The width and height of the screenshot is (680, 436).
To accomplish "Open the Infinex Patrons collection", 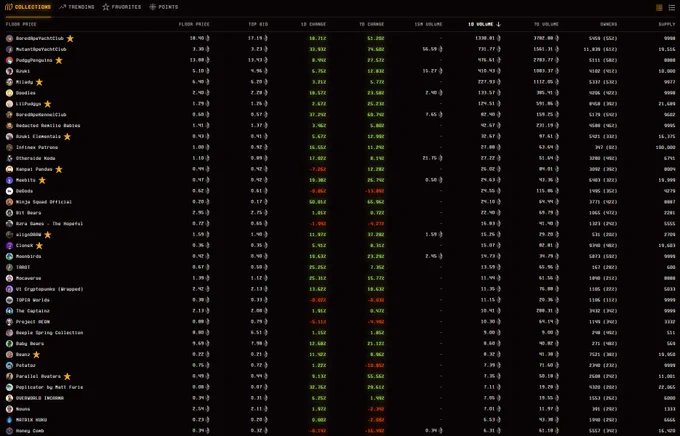I will pos(37,148).
